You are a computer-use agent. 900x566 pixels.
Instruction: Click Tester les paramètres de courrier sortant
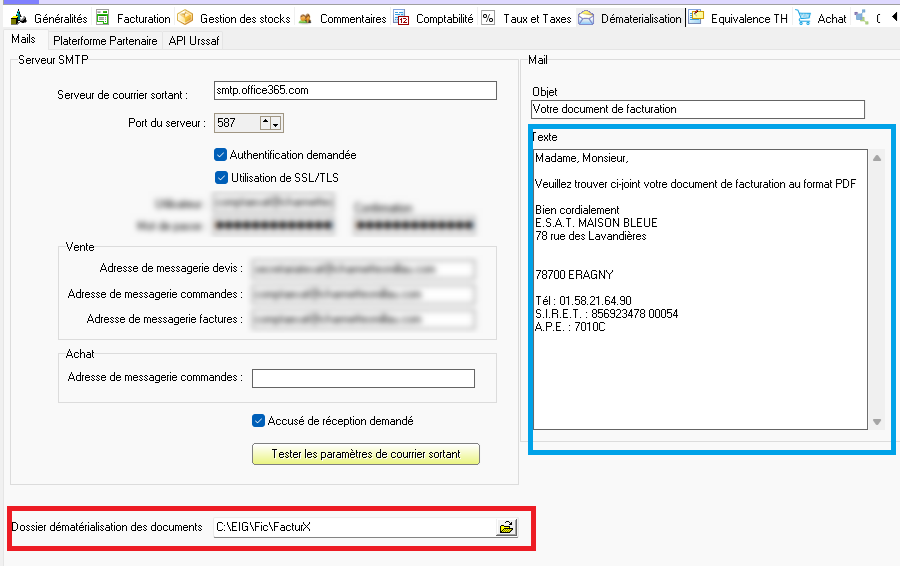click(x=365, y=454)
